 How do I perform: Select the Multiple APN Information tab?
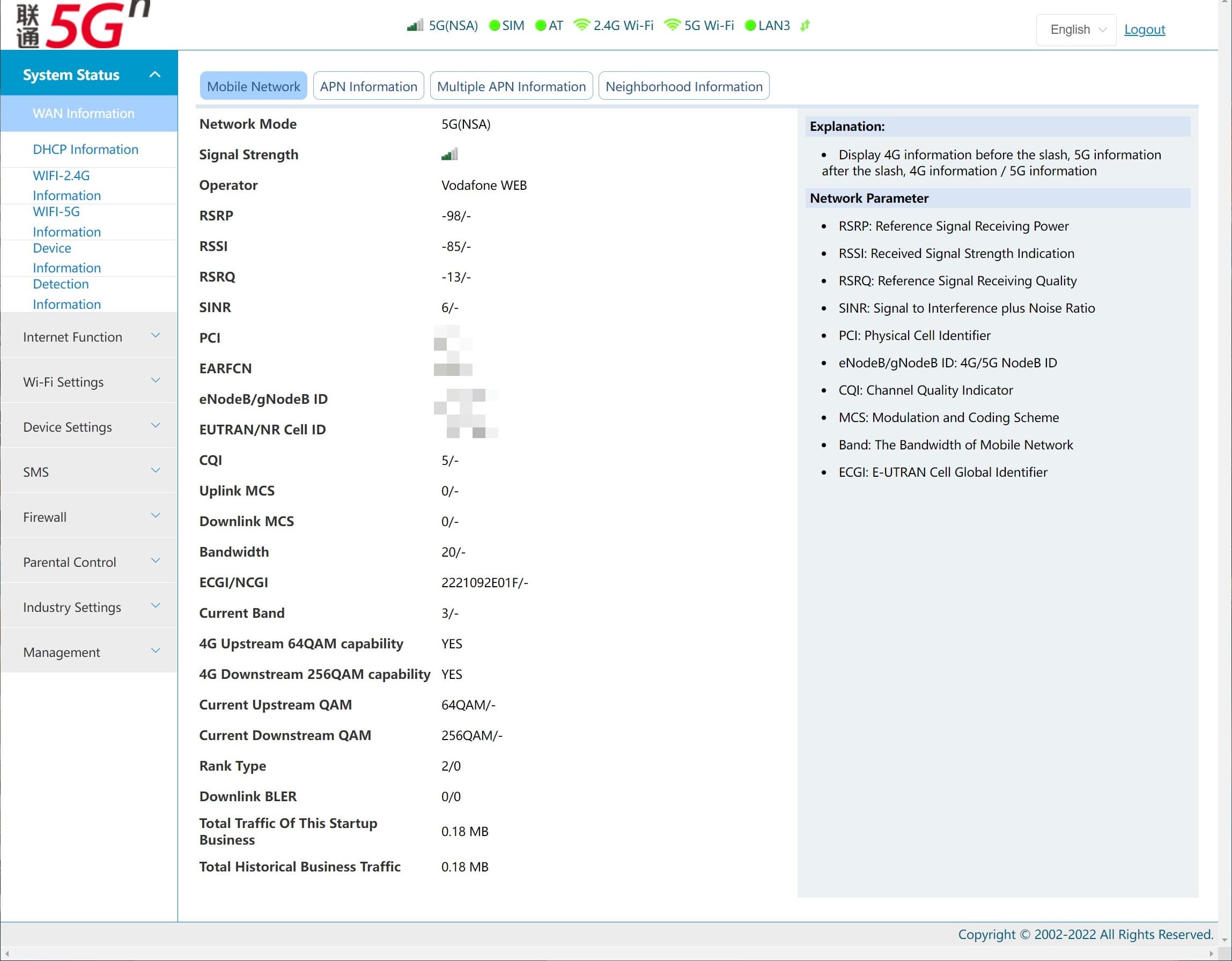[511, 86]
